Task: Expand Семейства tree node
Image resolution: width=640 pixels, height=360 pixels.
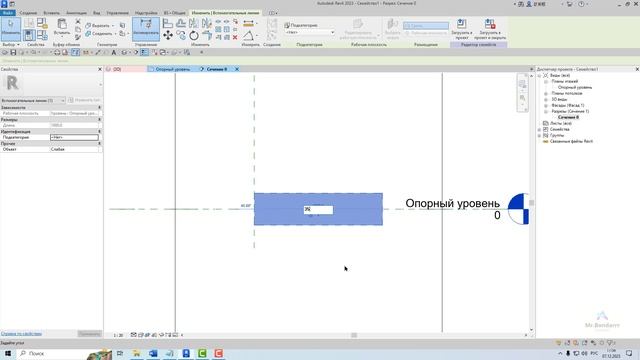Action: (540, 129)
